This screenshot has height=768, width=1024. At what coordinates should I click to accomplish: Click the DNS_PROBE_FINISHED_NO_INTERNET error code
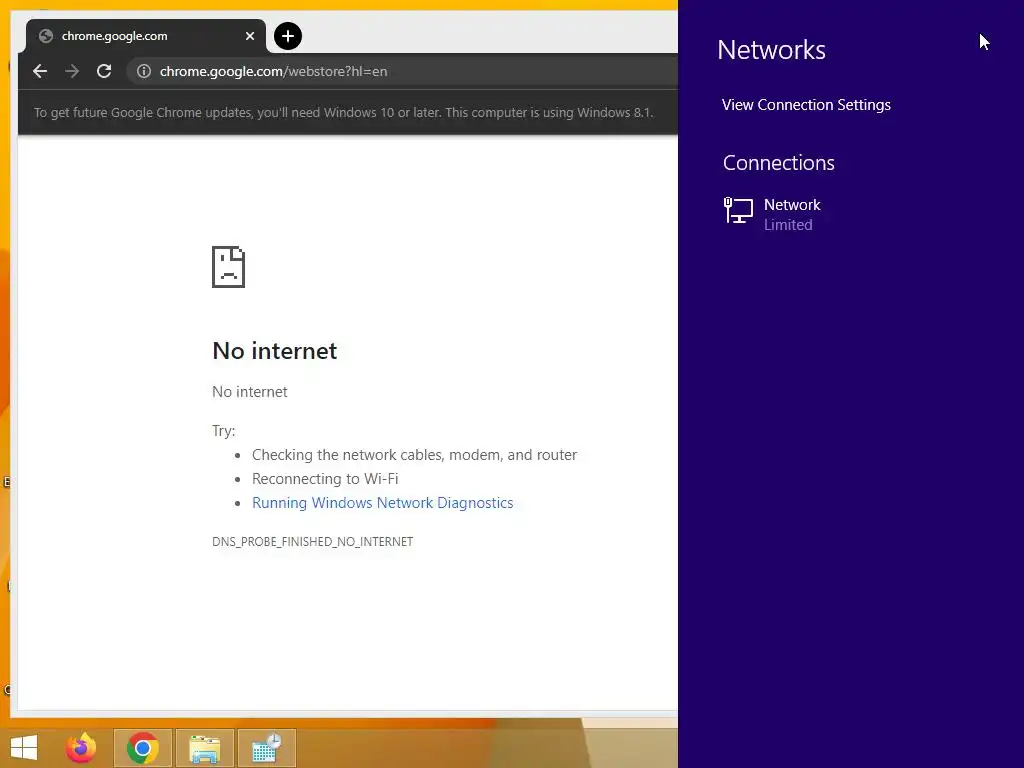(313, 541)
